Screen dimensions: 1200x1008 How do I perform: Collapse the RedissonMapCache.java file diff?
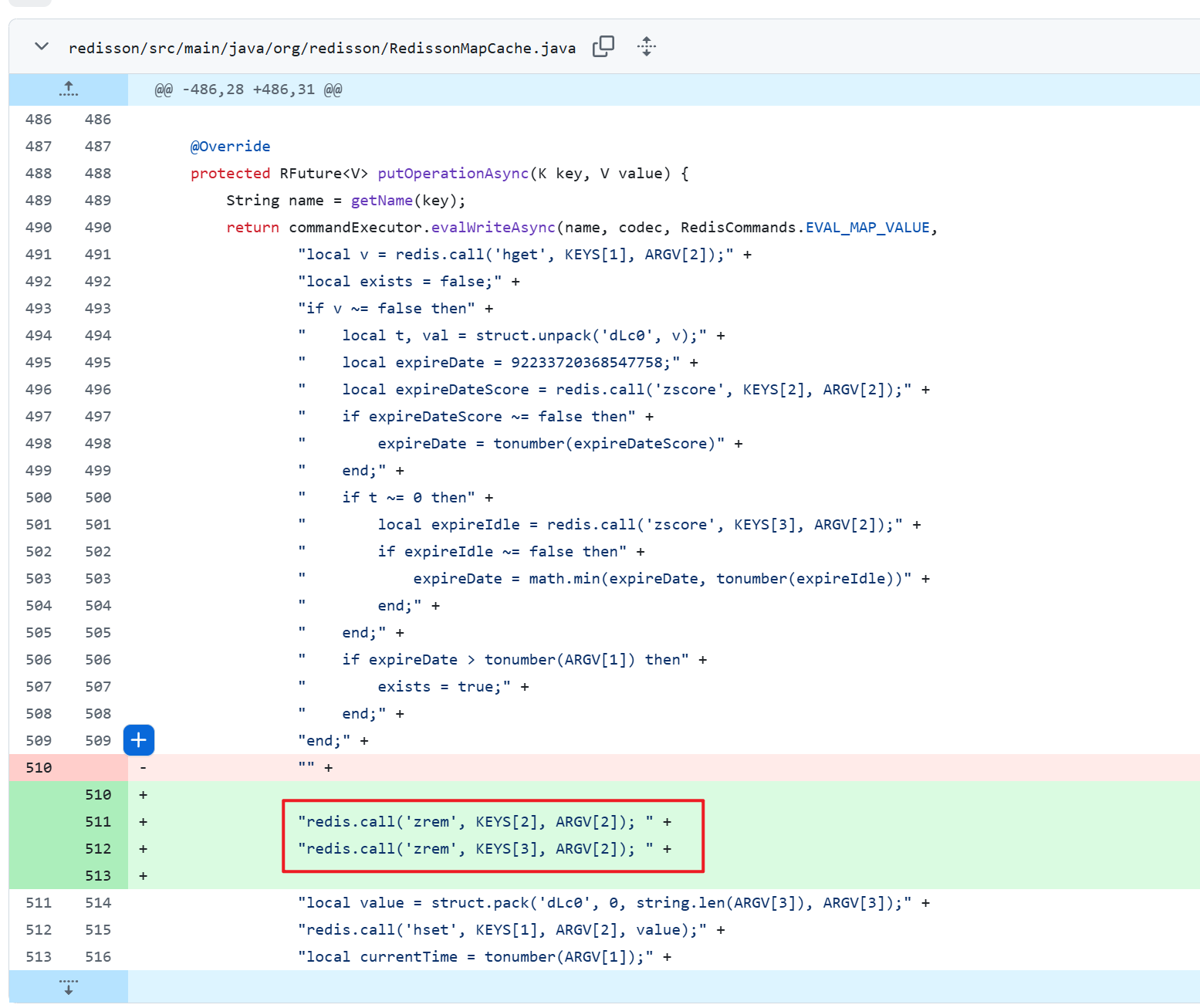pos(42,47)
